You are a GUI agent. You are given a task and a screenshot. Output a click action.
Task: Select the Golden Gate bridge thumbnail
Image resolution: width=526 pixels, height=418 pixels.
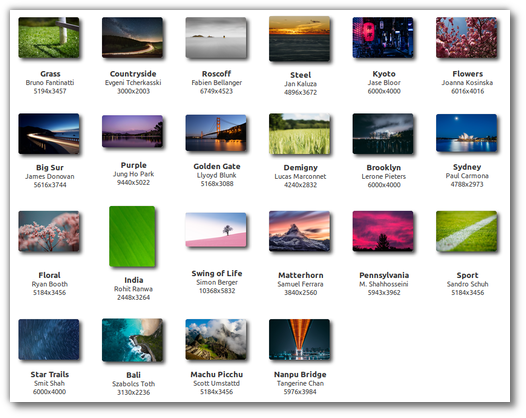click(x=216, y=133)
